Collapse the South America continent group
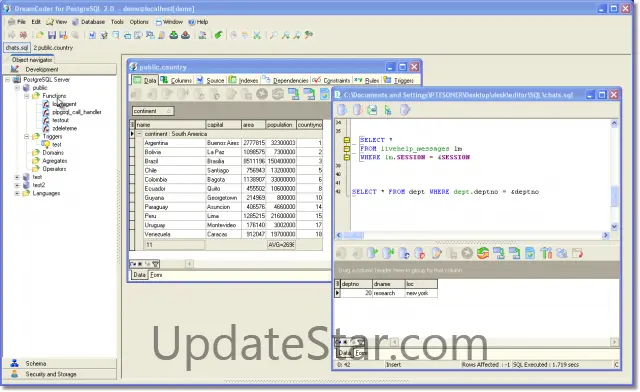Screen dimensions: 640x392 (x=139, y=134)
